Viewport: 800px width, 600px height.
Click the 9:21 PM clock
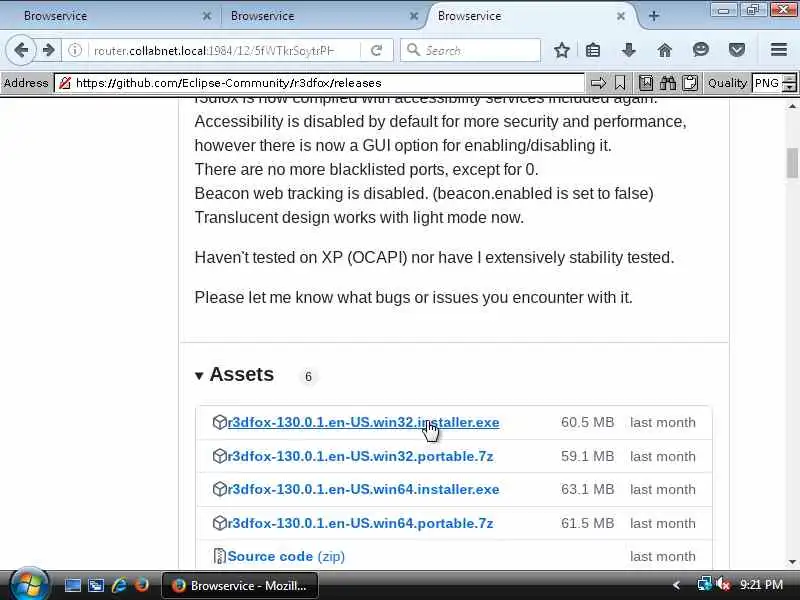(x=761, y=585)
